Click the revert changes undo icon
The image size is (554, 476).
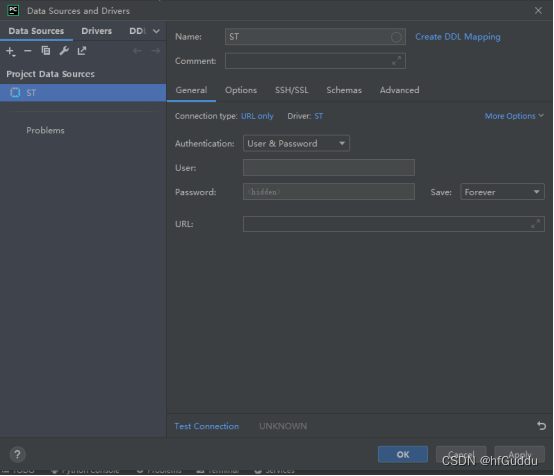(x=541, y=425)
